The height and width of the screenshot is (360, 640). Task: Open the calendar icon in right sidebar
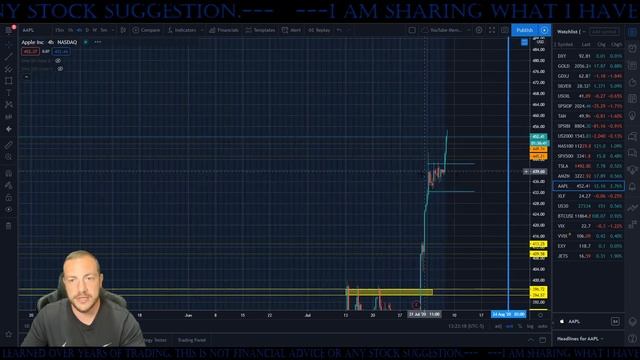pyautogui.click(x=633, y=99)
